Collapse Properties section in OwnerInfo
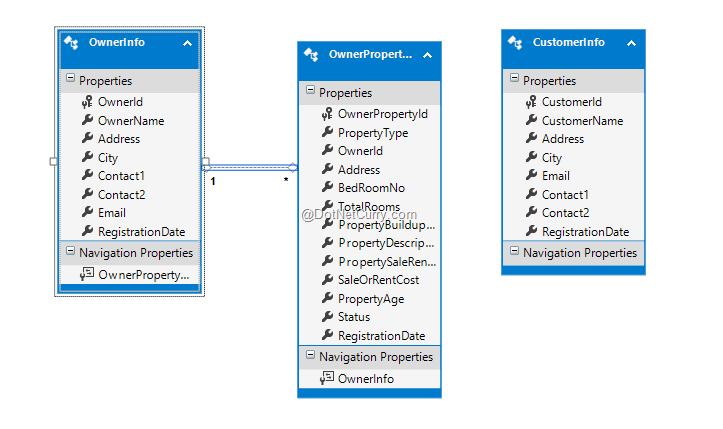Image resolution: width=723 pixels, height=429 pixels. coord(70,80)
